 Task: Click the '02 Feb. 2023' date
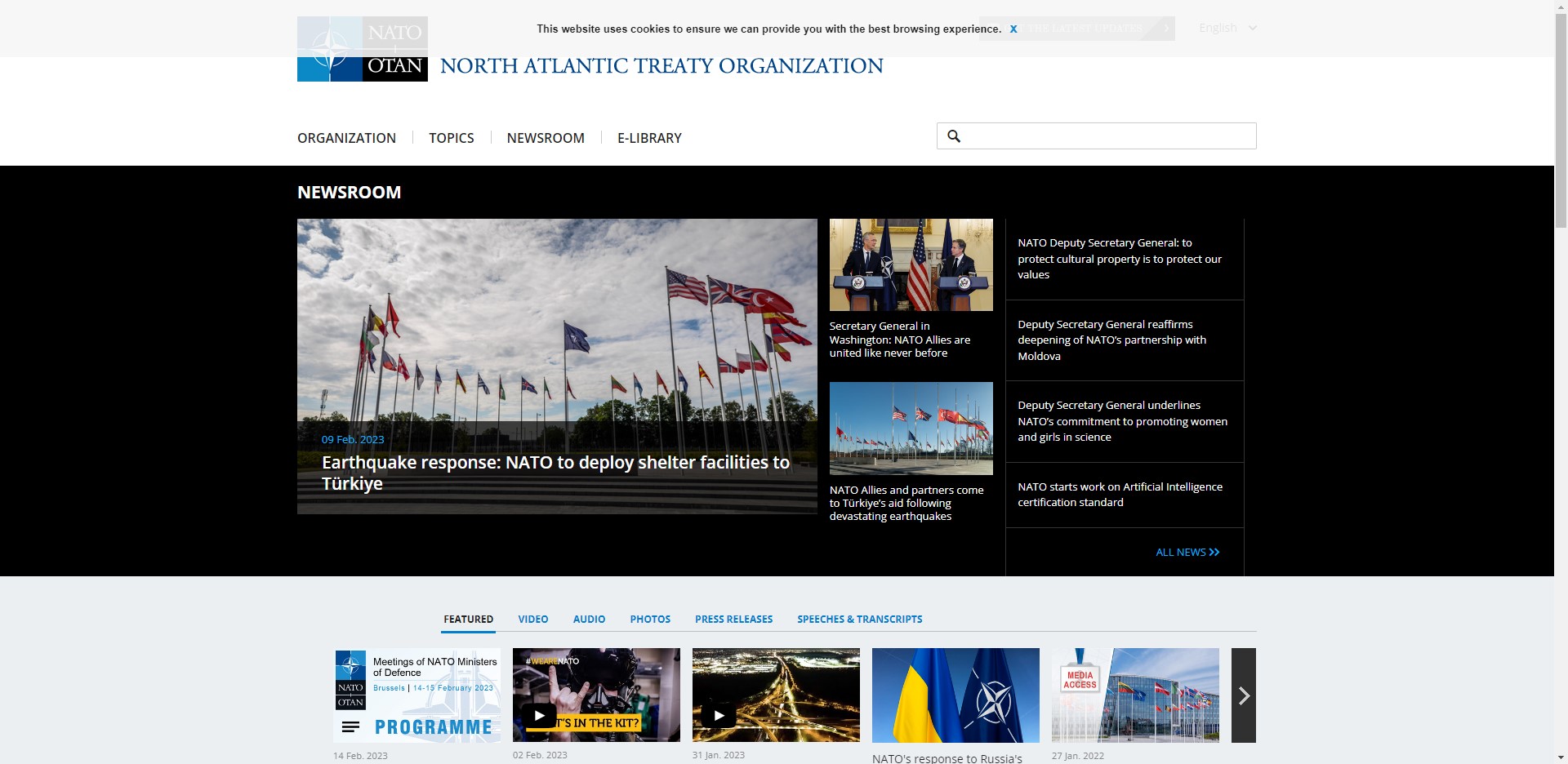pyautogui.click(x=540, y=755)
